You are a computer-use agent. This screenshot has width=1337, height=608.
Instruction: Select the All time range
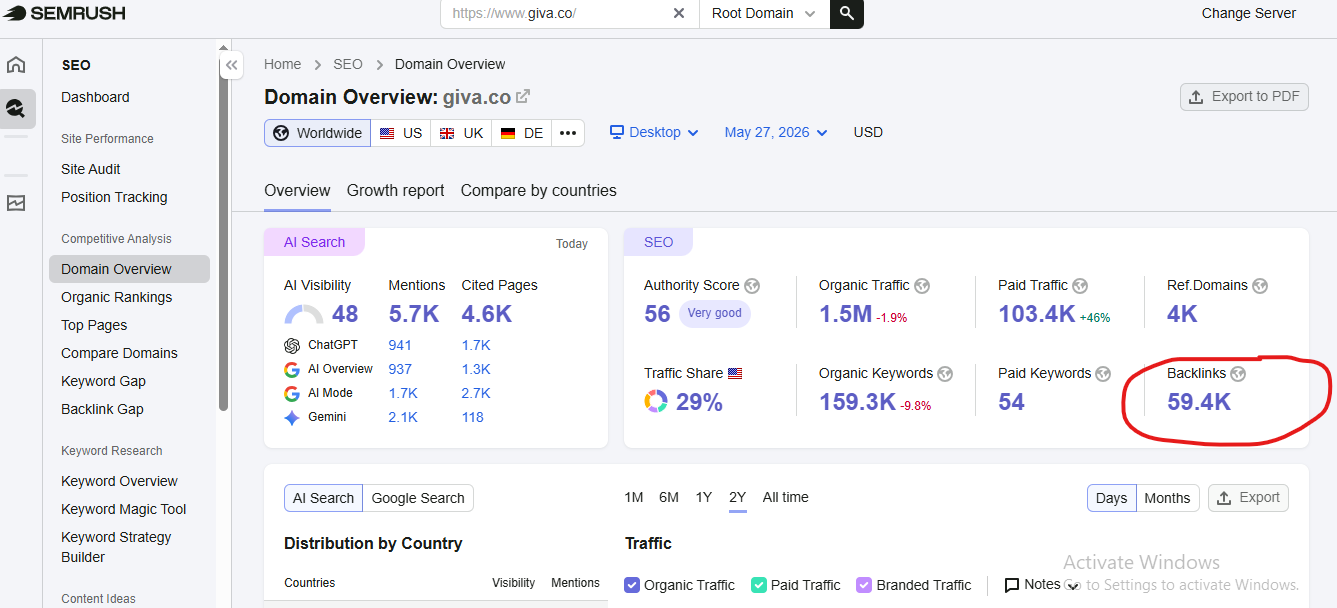[786, 498]
